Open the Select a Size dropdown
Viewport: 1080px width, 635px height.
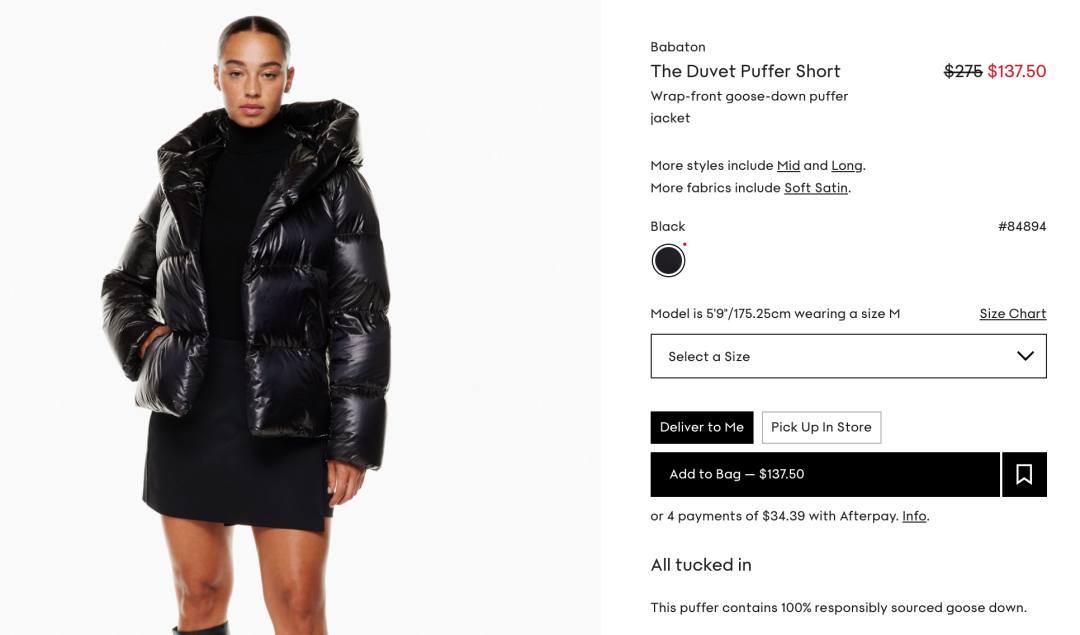849,356
